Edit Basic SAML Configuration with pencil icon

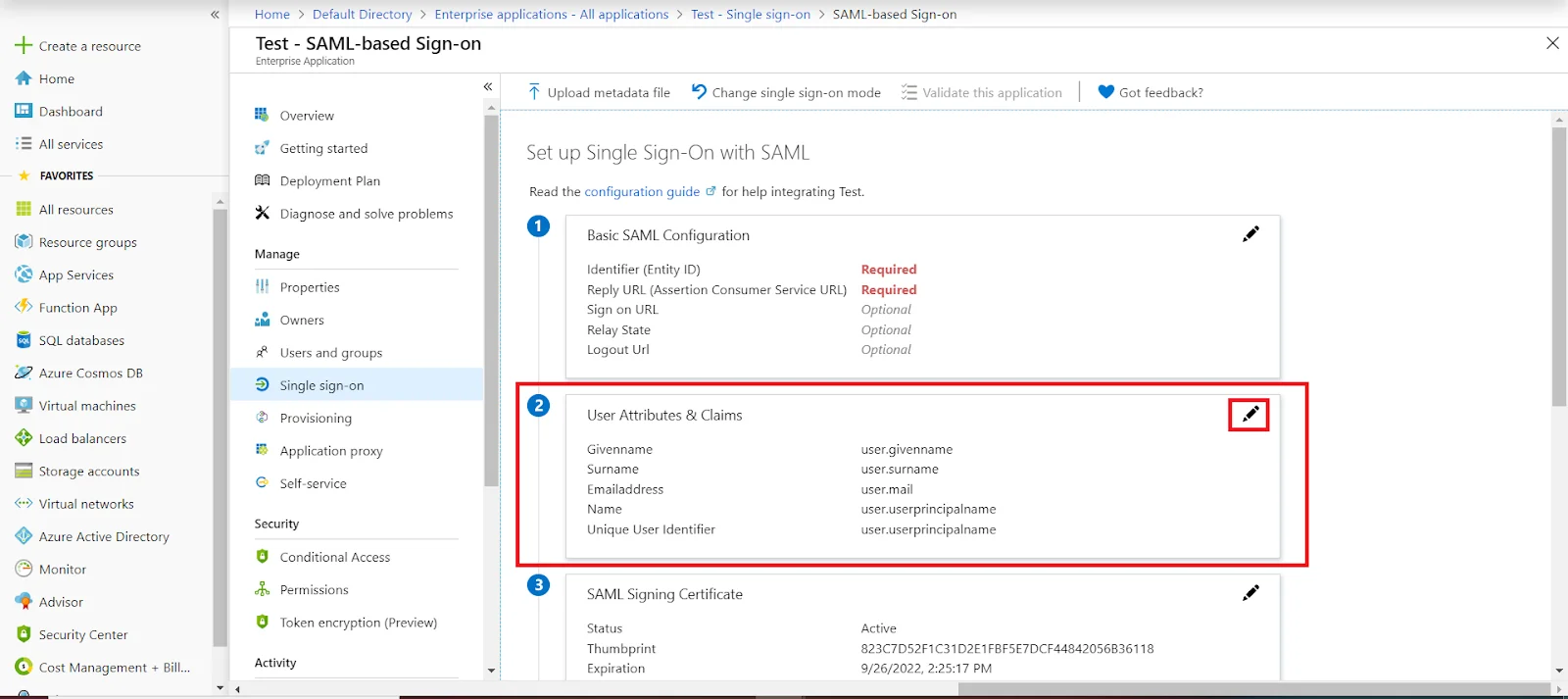[1250, 234]
